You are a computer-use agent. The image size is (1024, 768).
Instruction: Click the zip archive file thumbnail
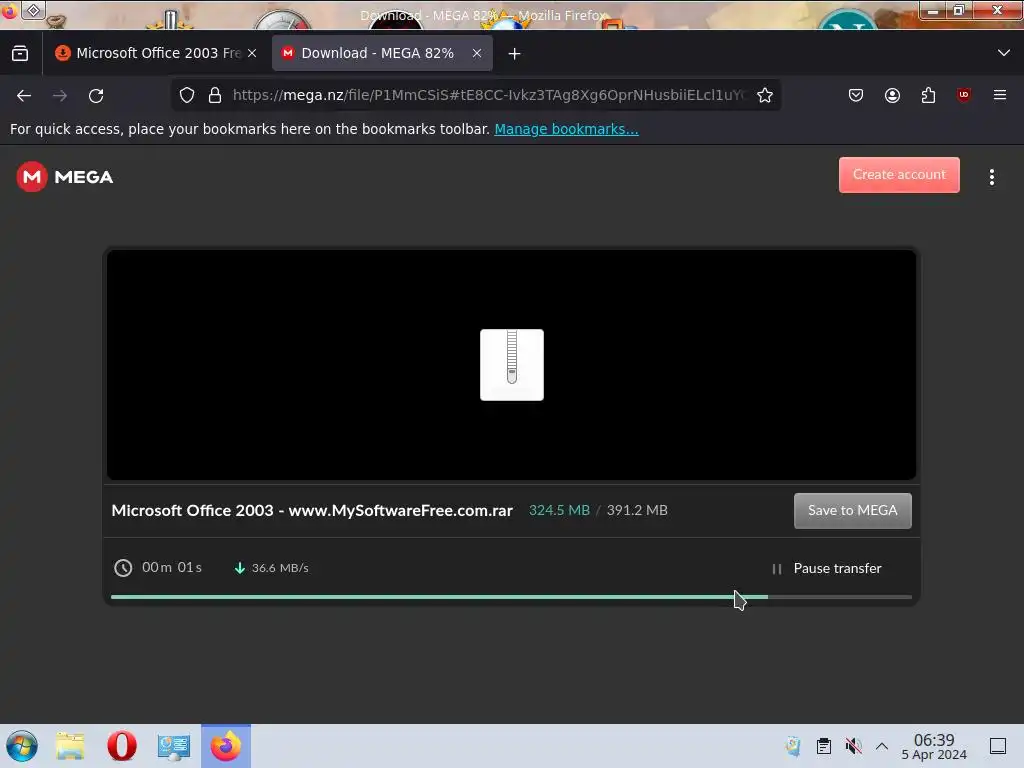[x=511, y=364]
